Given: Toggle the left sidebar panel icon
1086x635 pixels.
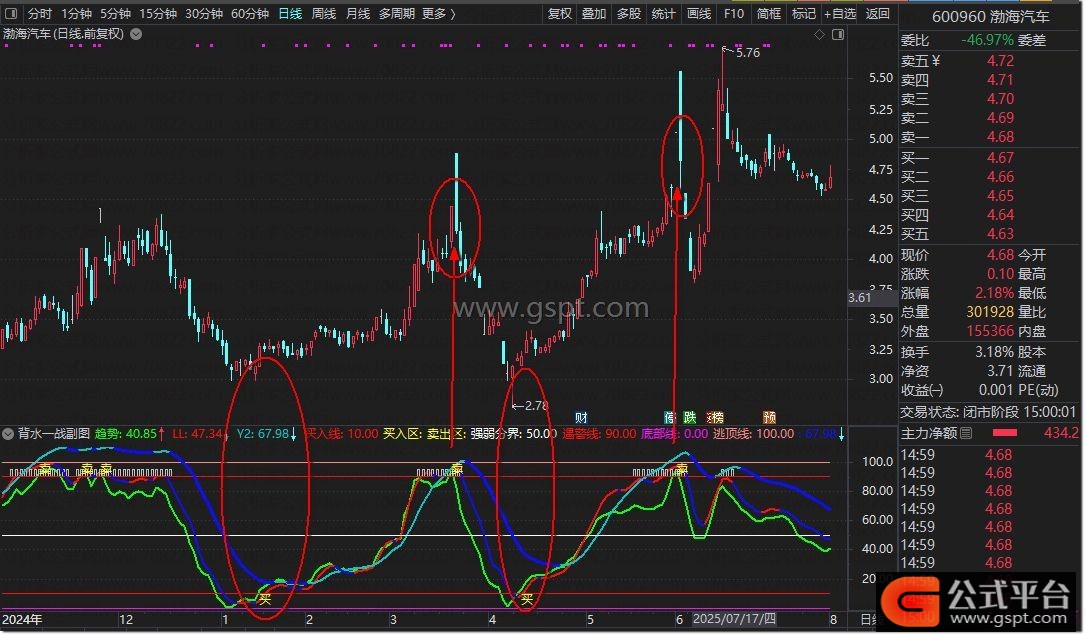Looking at the screenshot, I should (x=11, y=13).
